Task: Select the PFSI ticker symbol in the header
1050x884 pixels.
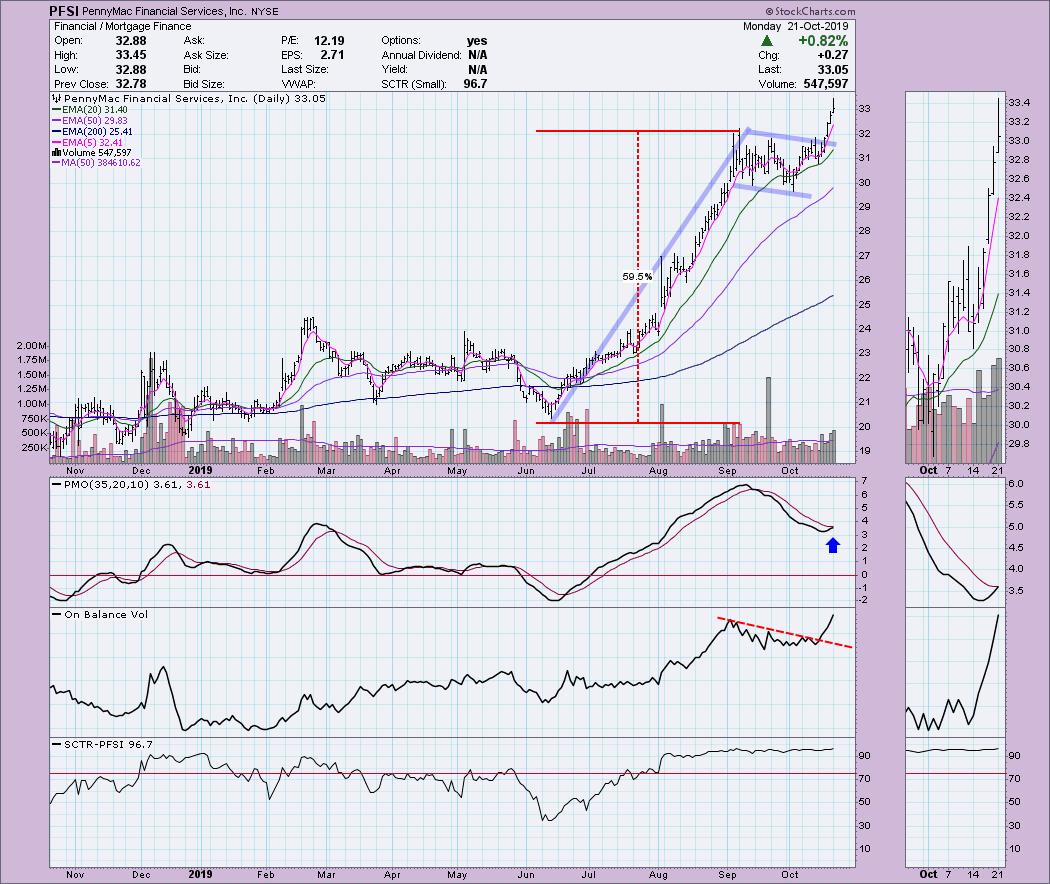Action: point(64,11)
